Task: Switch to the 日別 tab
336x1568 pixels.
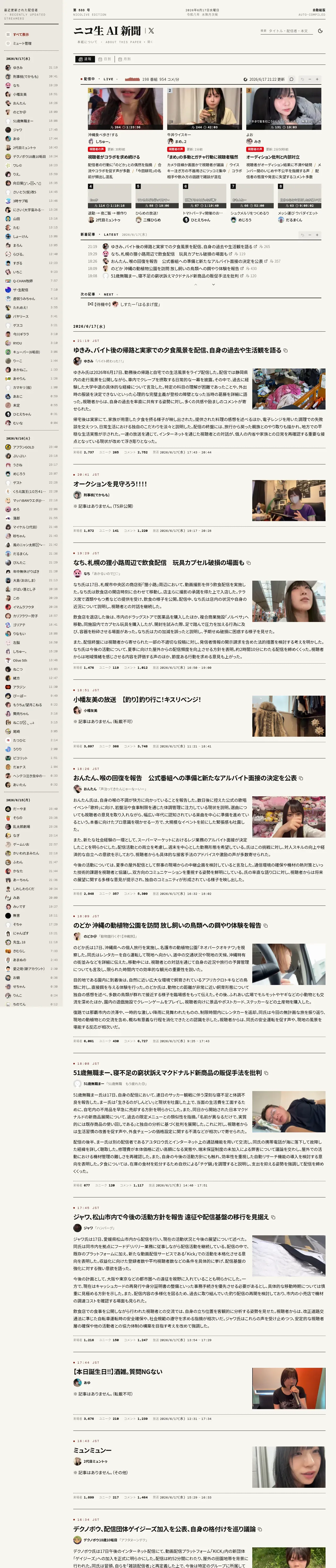Action: point(105,59)
